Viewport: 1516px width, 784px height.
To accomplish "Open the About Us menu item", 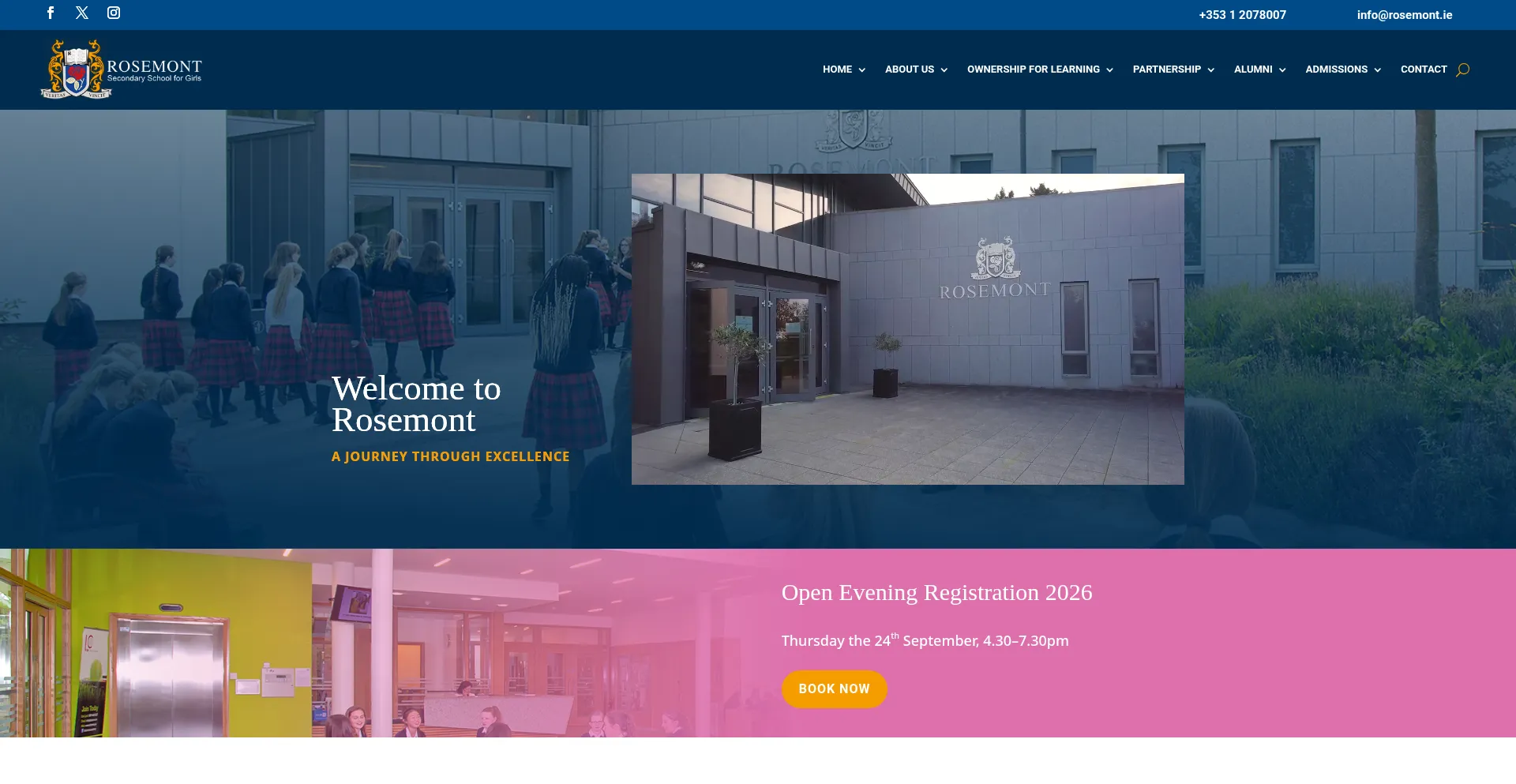I will [x=910, y=69].
